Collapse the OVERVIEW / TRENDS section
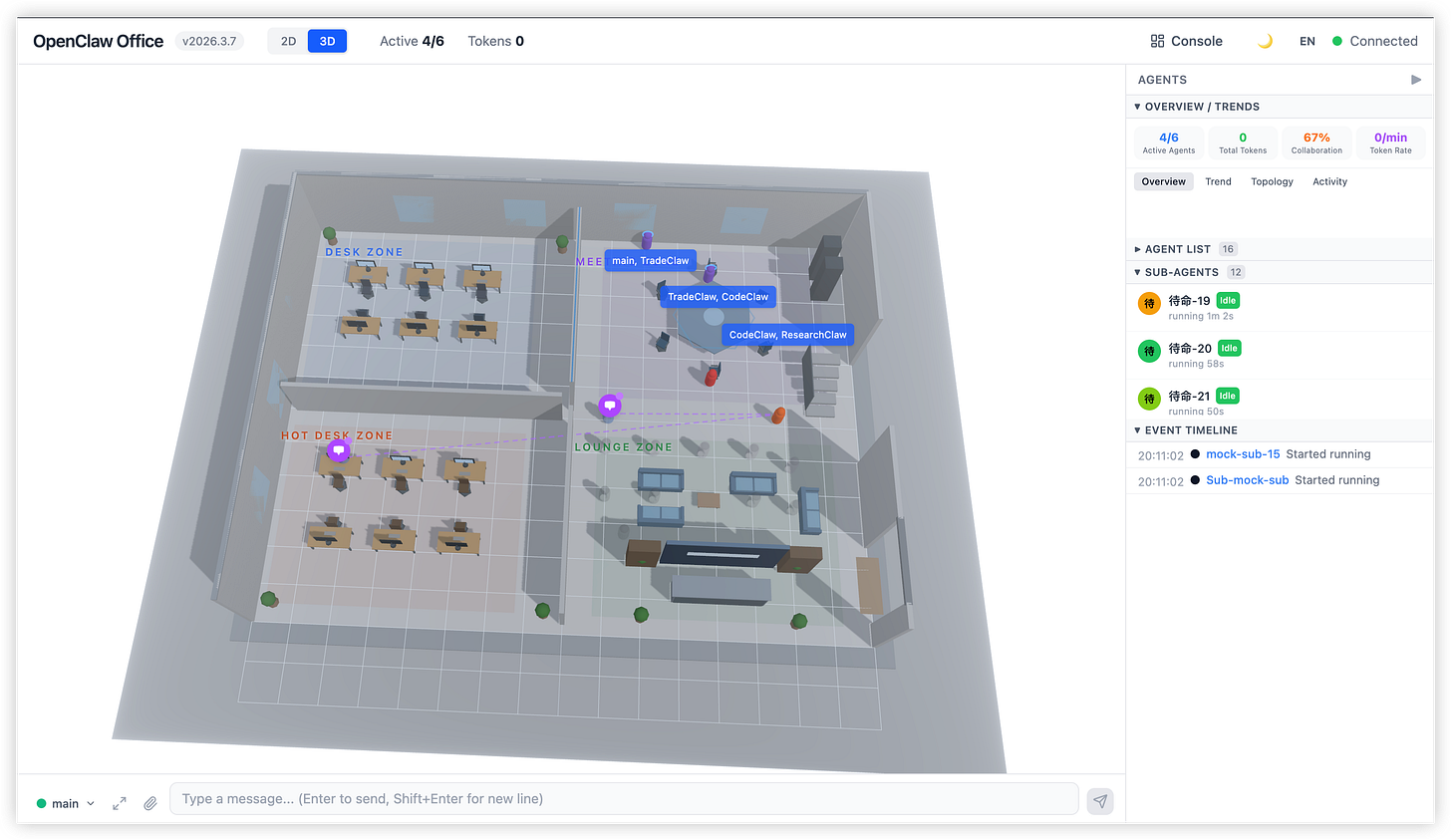 click(x=1137, y=107)
